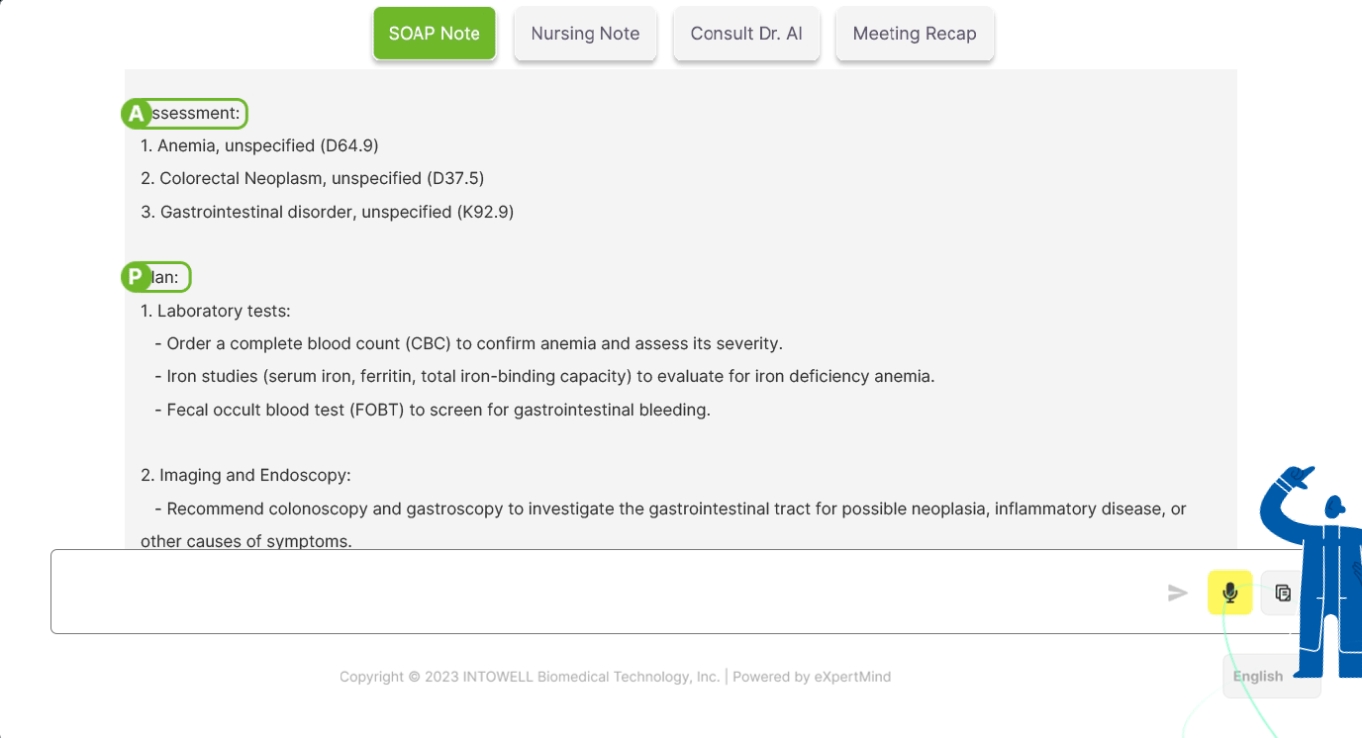Click the Imaging and Endoscopy heading
The height and width of the screenshot is (738, 1362).
click(246, 476)
